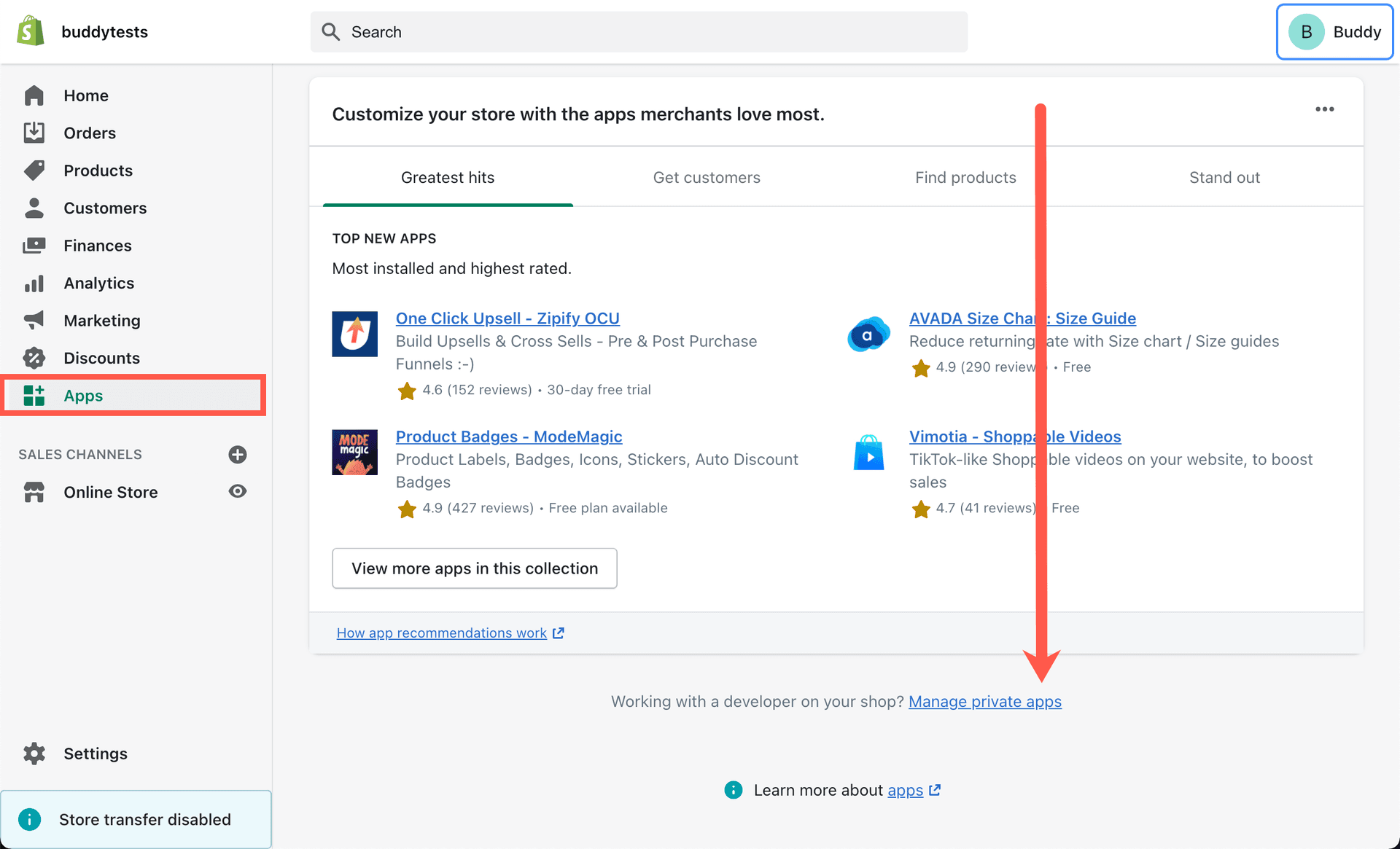Click the Analytics bar chart icon
This screenshot has width=1400, height=849.
[34, 283]
